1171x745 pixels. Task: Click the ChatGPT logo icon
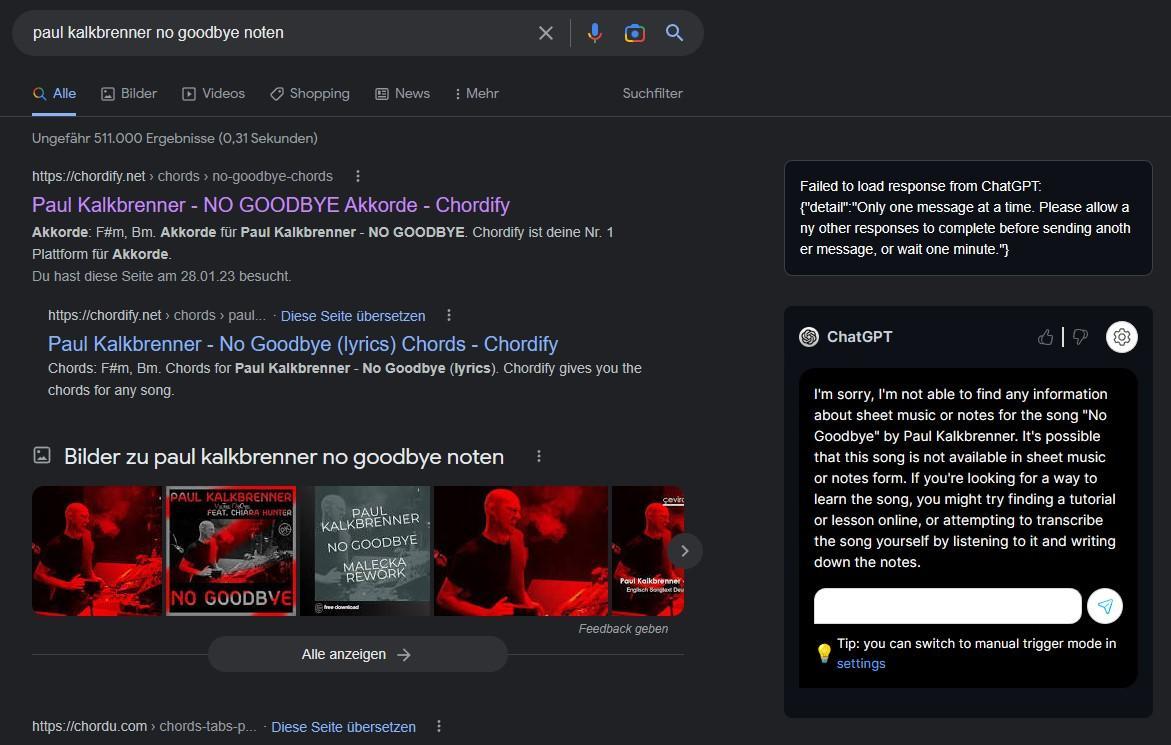pyautogui.click(x=809, y=337)
